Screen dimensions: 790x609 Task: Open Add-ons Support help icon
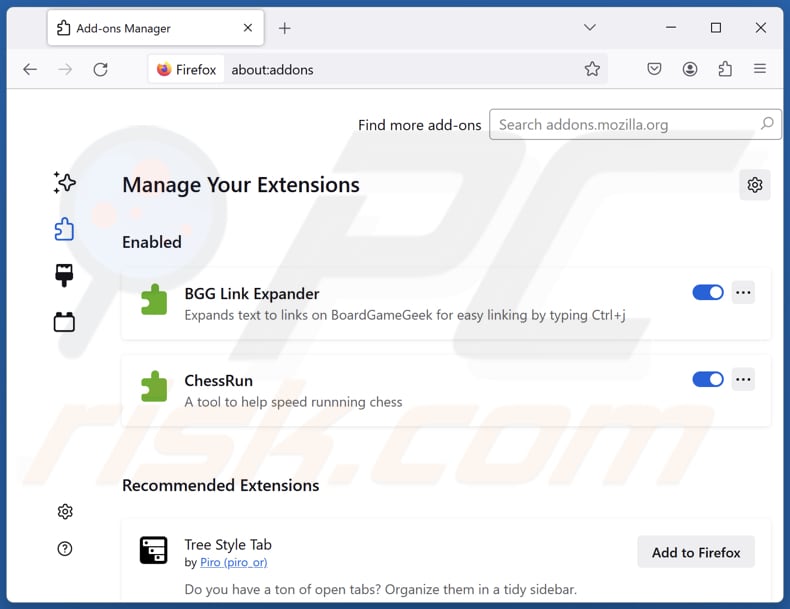point(65,548)
